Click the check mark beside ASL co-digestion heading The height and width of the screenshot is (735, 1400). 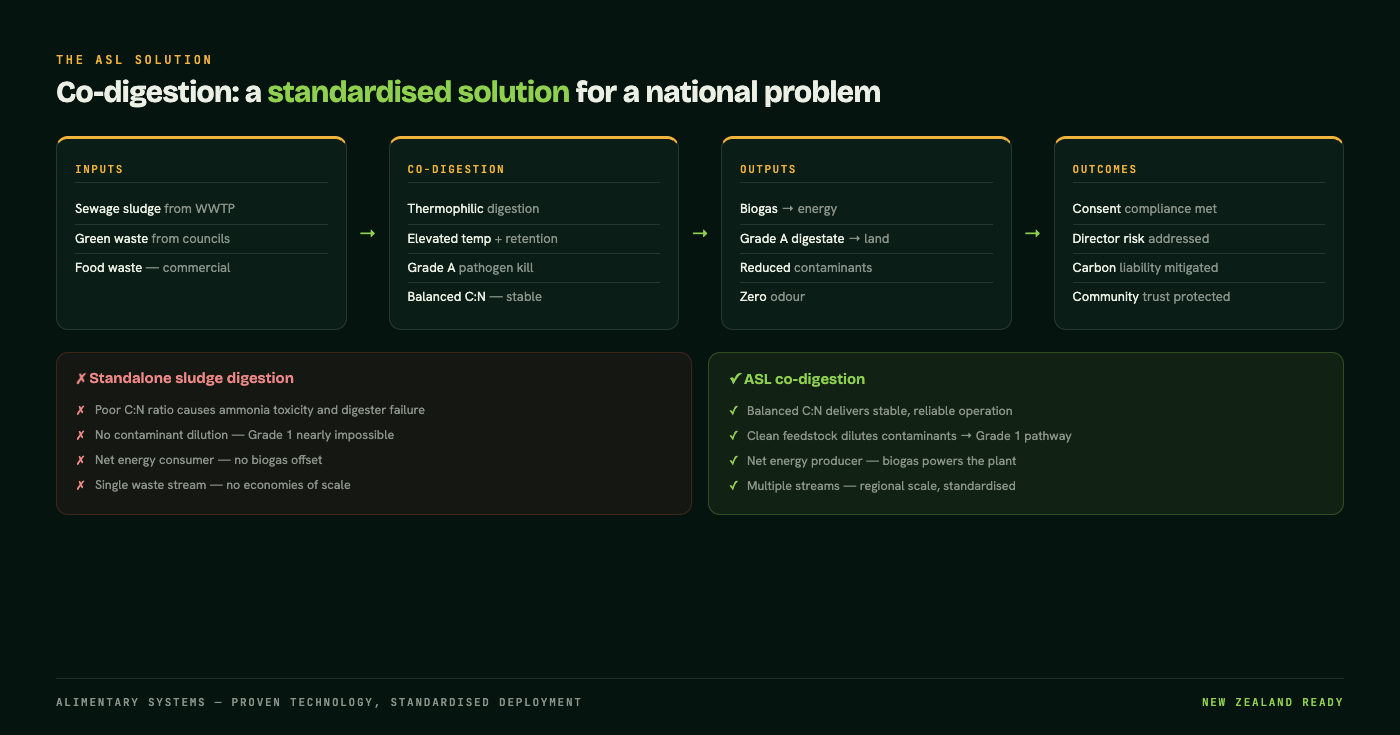point(734,379)
